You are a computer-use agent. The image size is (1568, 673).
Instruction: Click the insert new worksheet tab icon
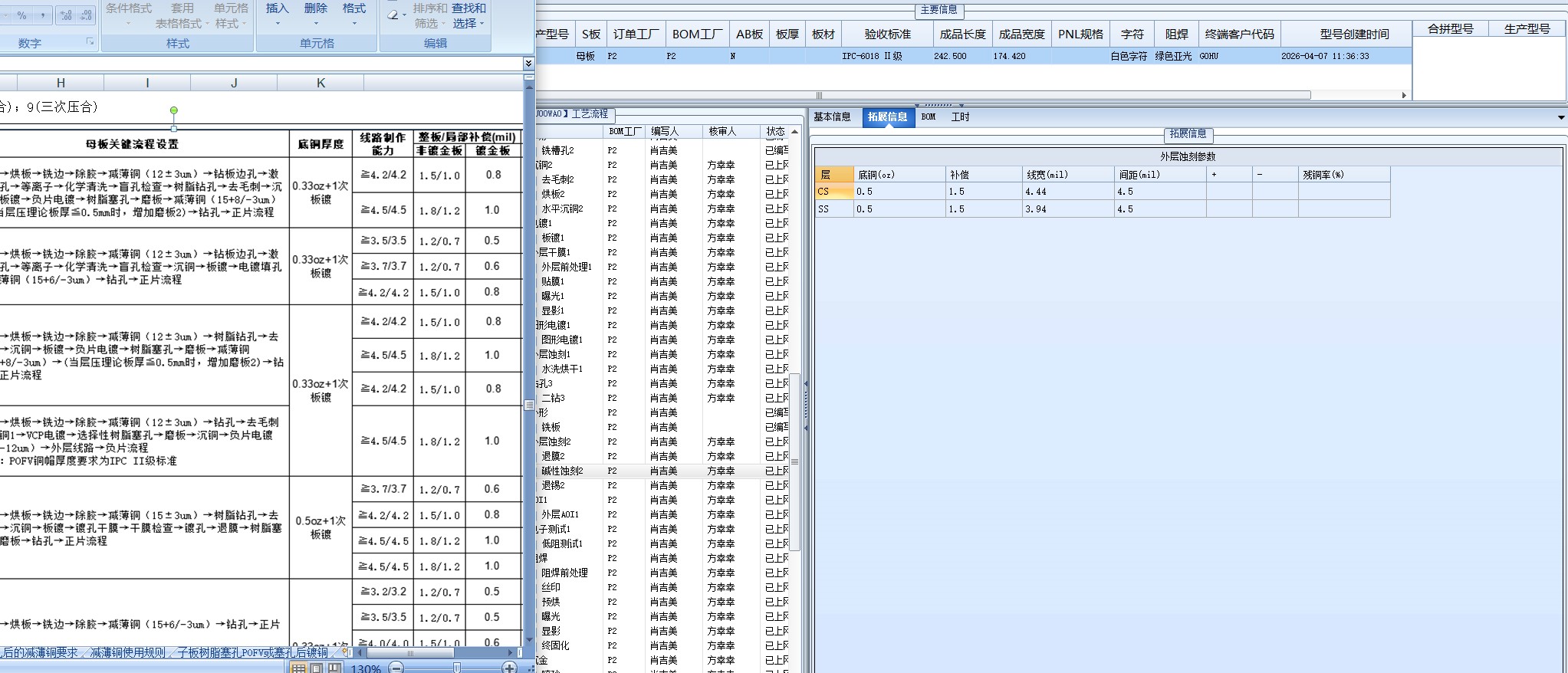[346, 652]
